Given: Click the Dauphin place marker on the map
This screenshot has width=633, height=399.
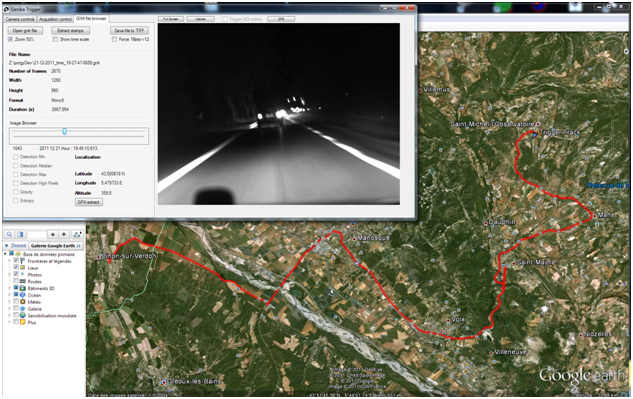Looking at the screenshot, I should 486,223.
